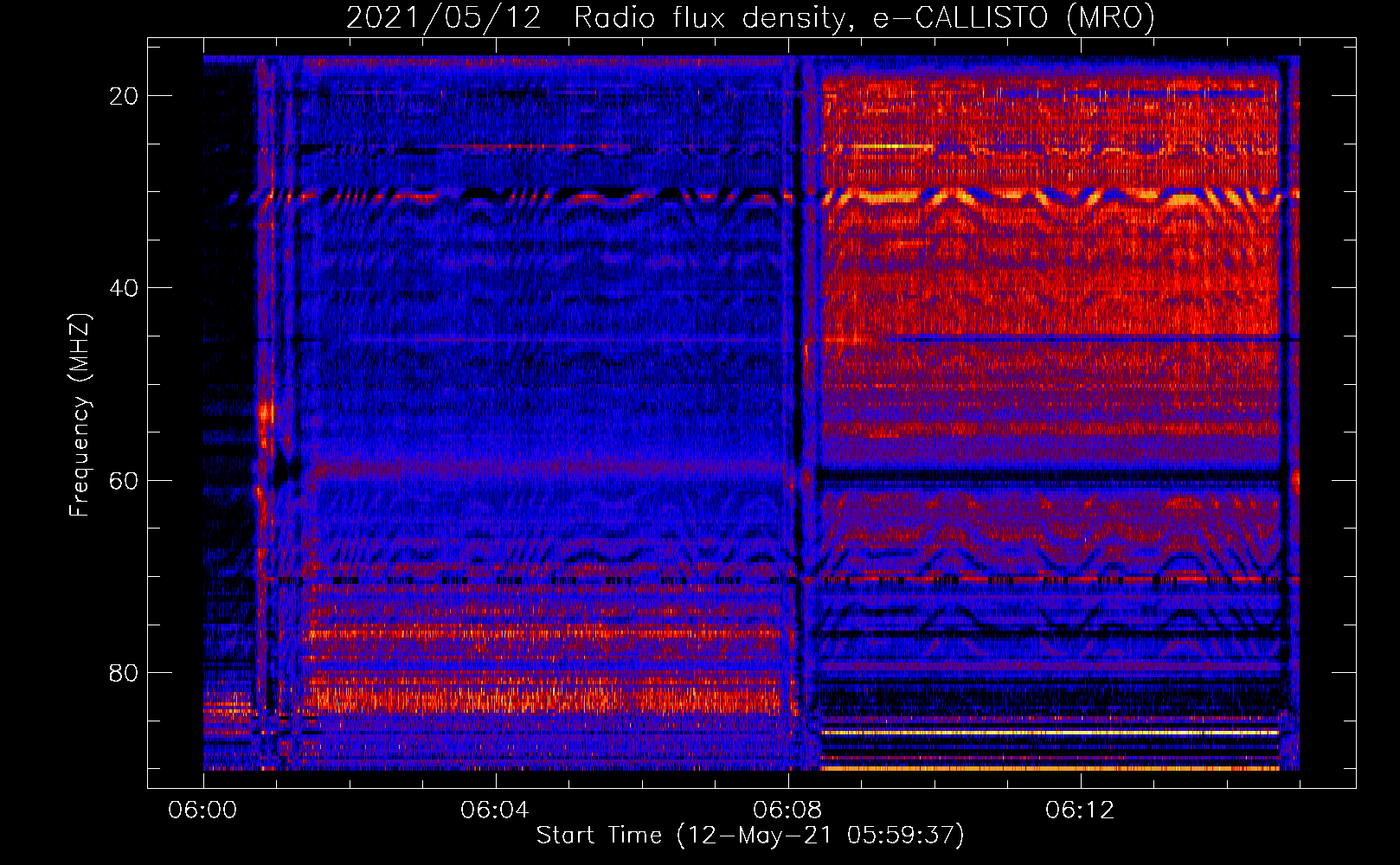1400x865 pixels.
Task: Click the 'Frequency (MHZ)' axis label
Action: pos(80,415)
